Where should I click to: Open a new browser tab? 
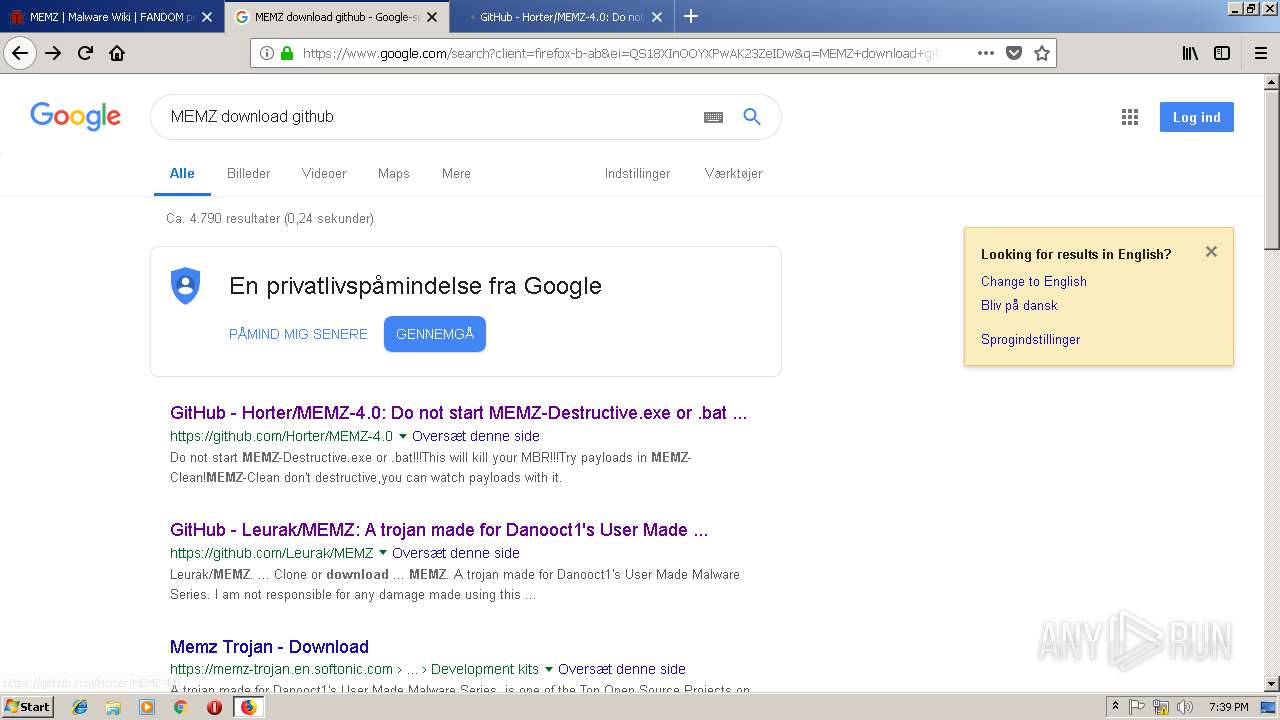tap(690, 16)
